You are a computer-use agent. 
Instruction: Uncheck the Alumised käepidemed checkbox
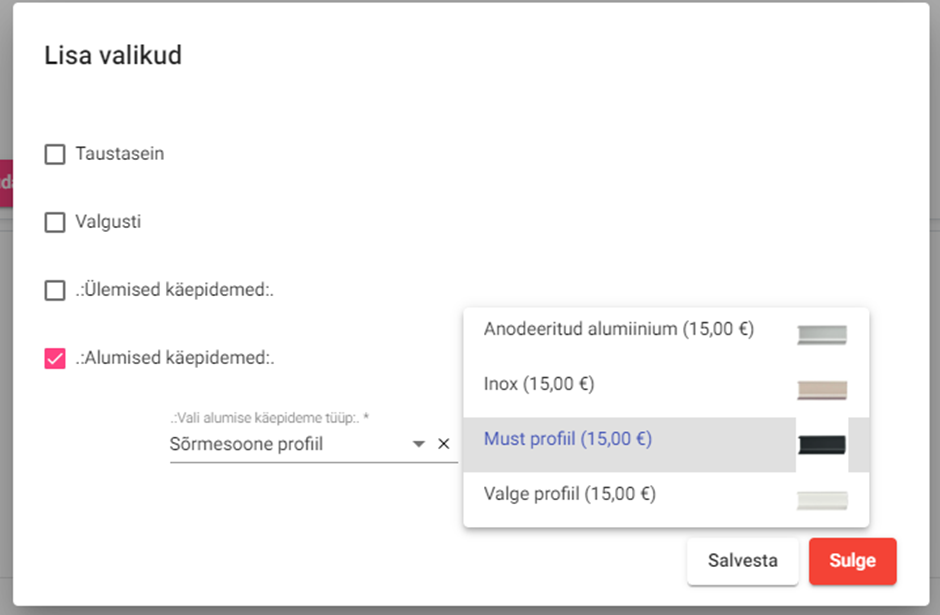click(55, 358)
